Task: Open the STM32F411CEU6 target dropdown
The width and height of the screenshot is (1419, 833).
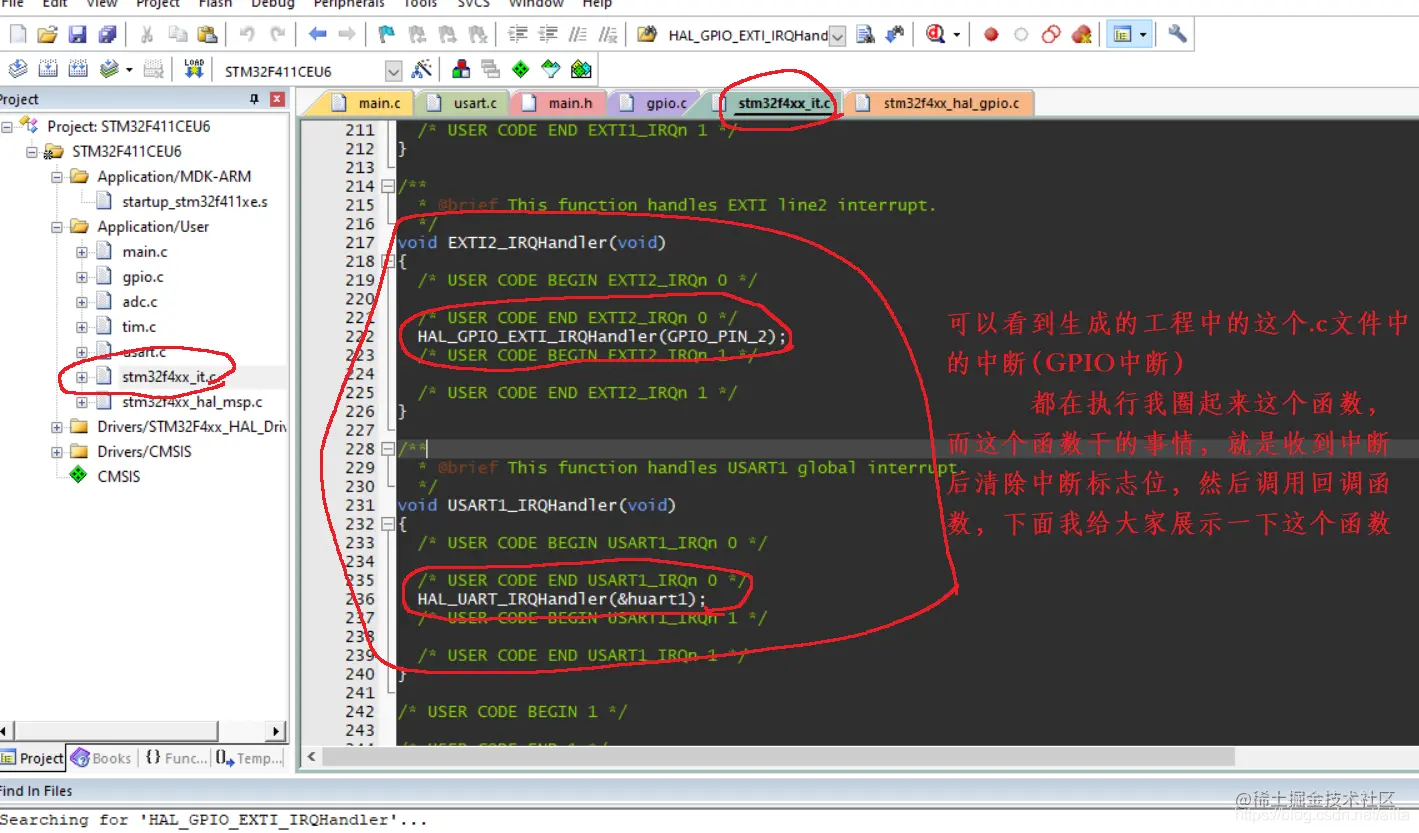Action: point(393,71)
